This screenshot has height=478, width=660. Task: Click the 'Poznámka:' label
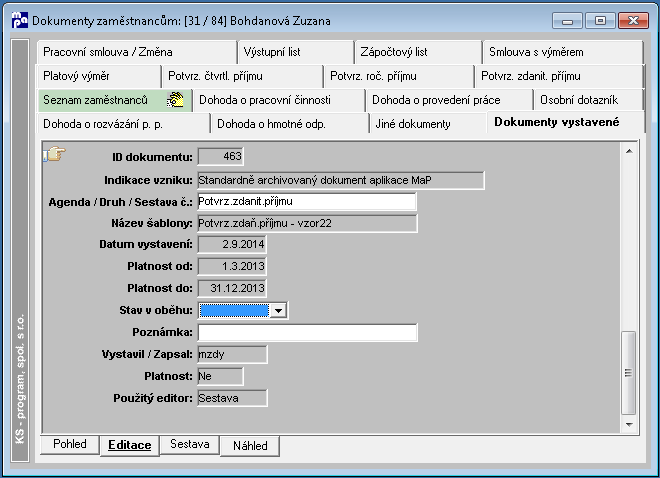tap(162, 332)
